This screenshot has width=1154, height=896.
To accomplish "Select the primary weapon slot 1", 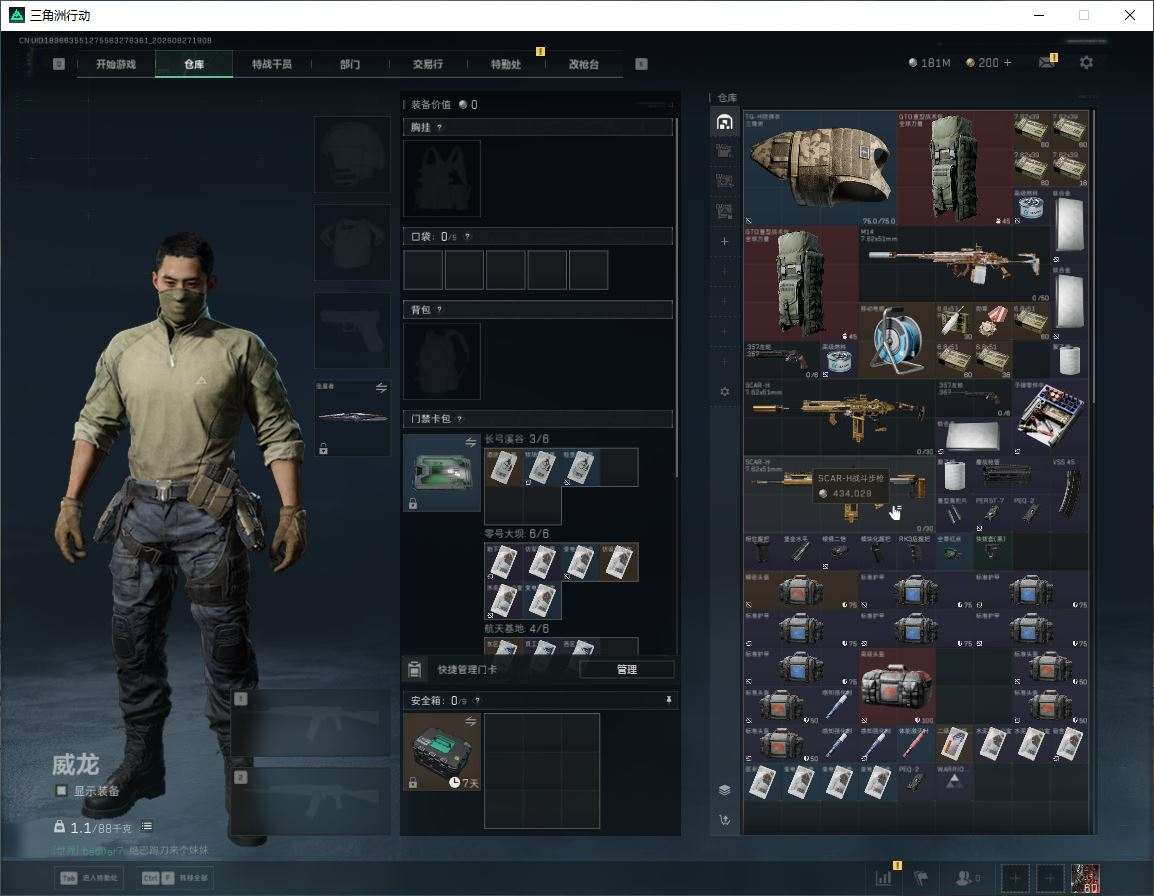I will coord(311,723).
